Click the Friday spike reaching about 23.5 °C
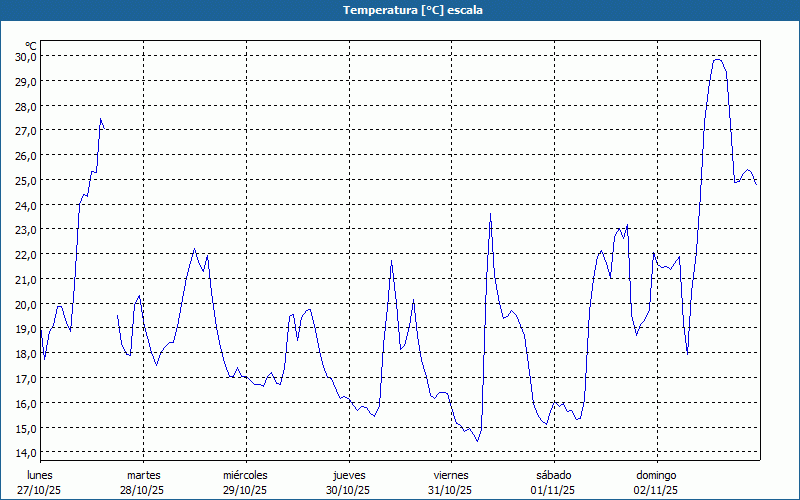 click(490, 214)
